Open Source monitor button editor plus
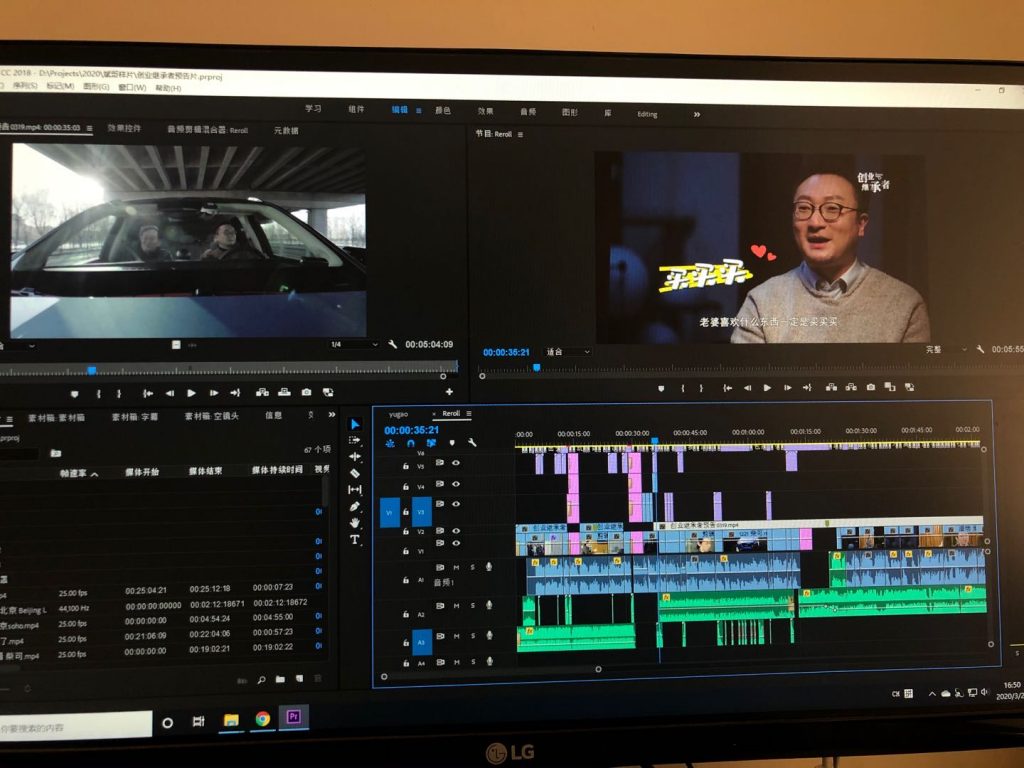Screen dimensions: 1024x768 (x=449, y=392)
